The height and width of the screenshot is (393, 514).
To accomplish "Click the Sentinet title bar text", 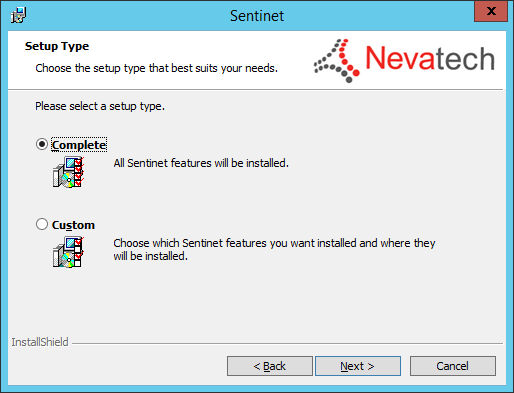I will [x=257, y=16].
